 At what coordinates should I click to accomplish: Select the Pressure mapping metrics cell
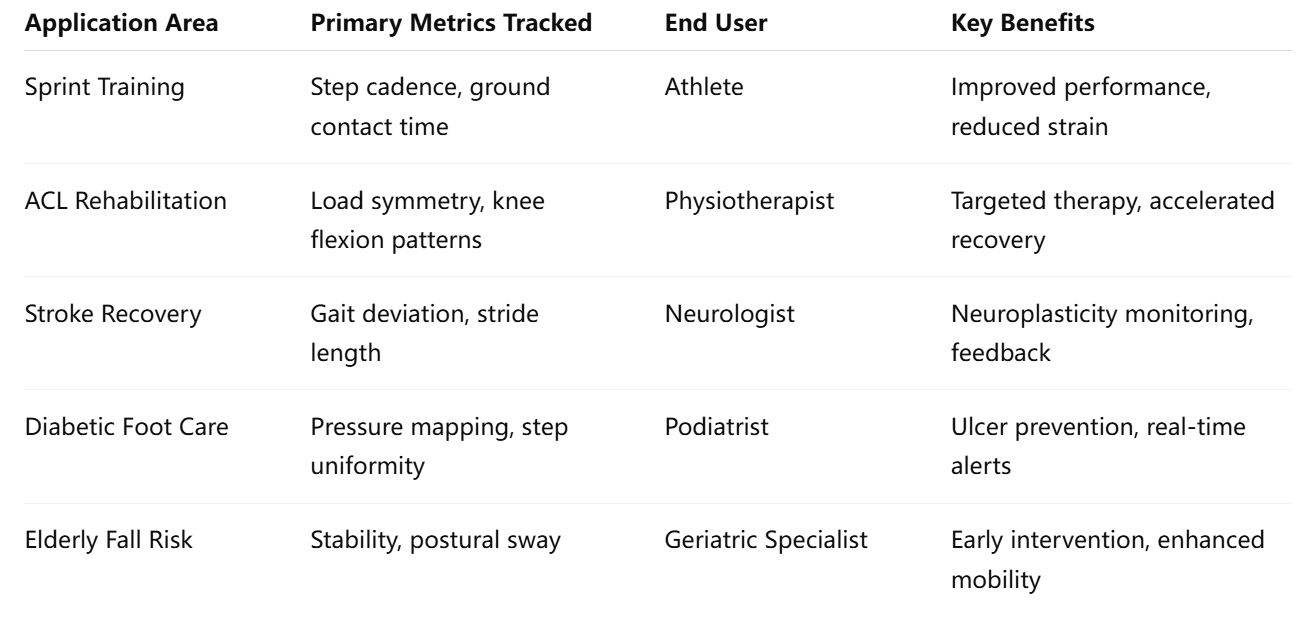pos(440,446)
